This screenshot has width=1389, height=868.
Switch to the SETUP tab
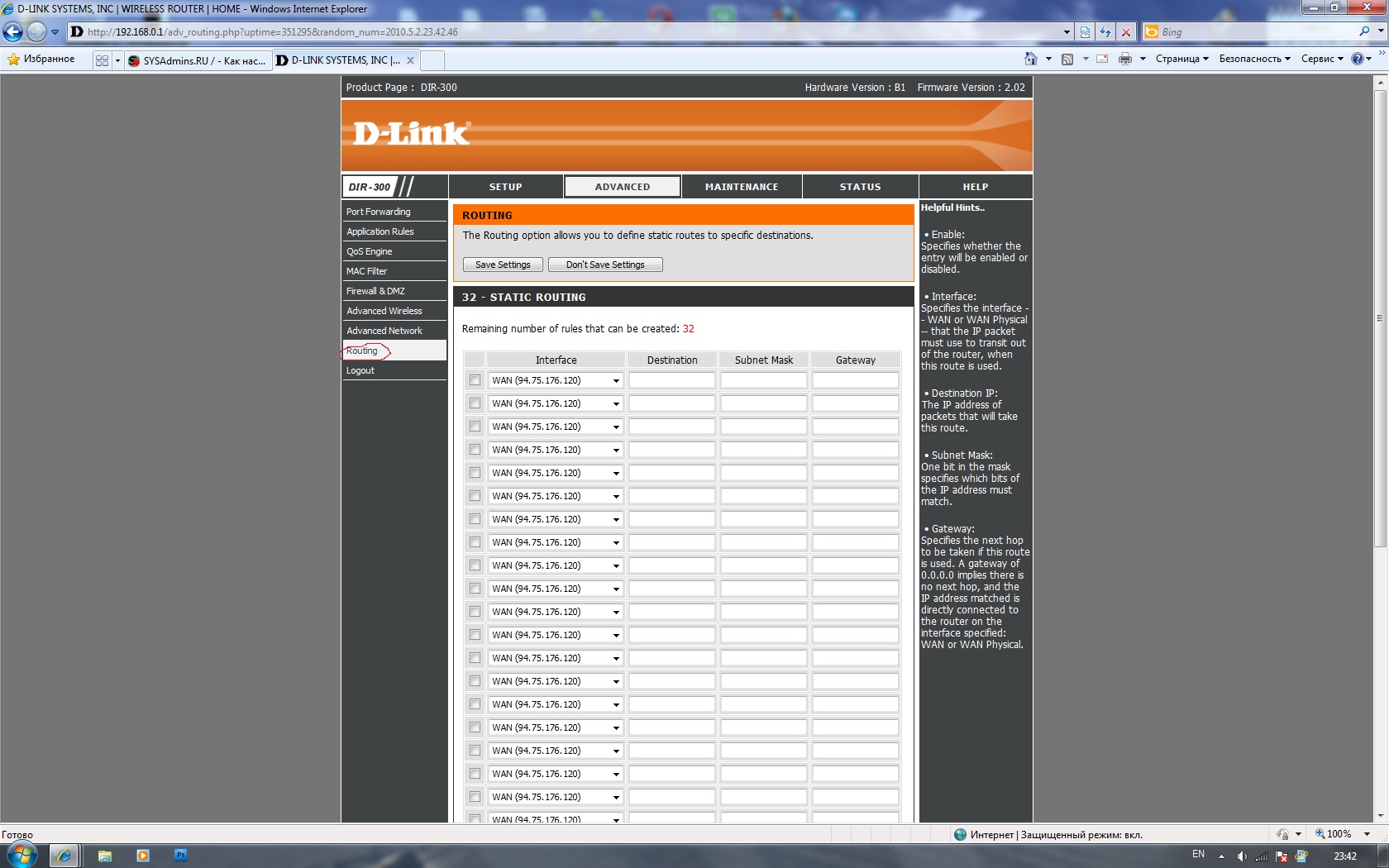[x=505, y=187]
